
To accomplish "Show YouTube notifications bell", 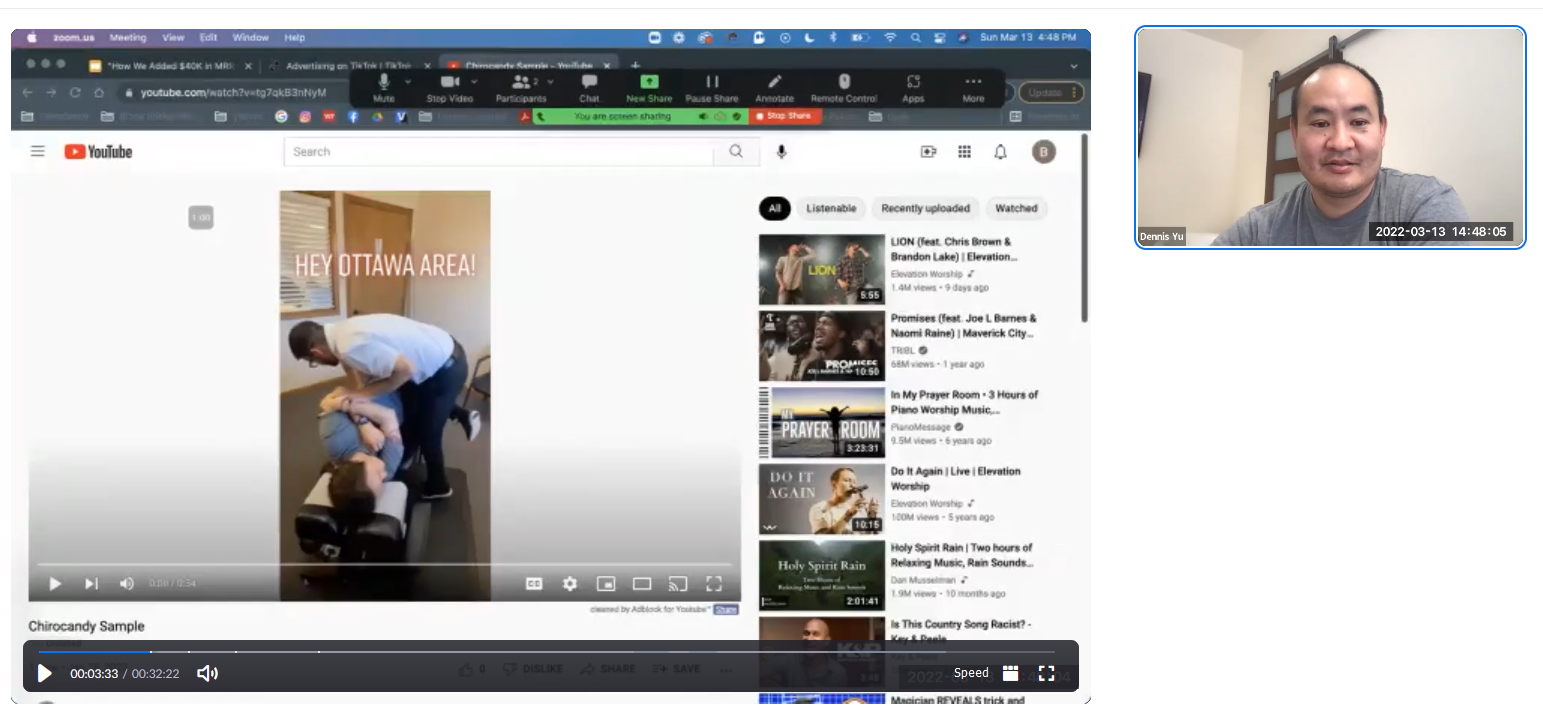I will click(x=1001, y=152).
